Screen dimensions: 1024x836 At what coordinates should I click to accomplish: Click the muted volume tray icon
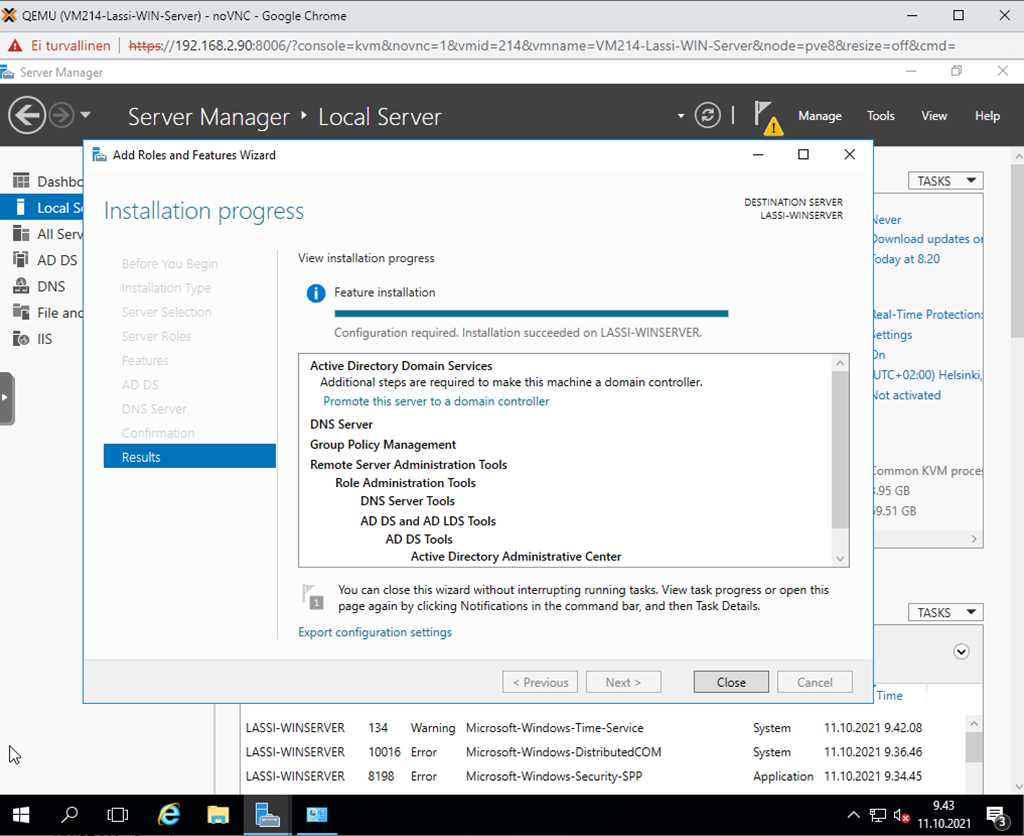click(902, 815)
